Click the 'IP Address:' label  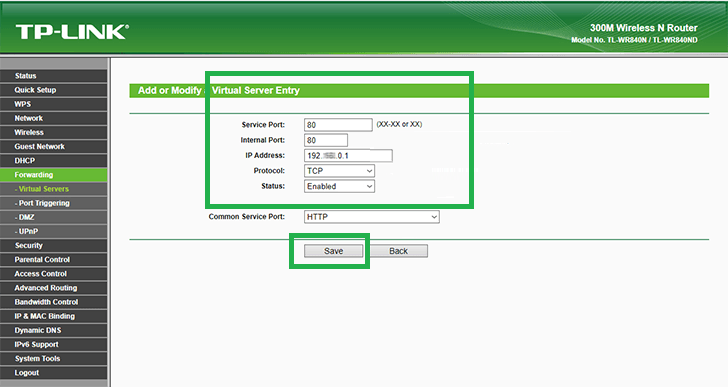(265, 155)
